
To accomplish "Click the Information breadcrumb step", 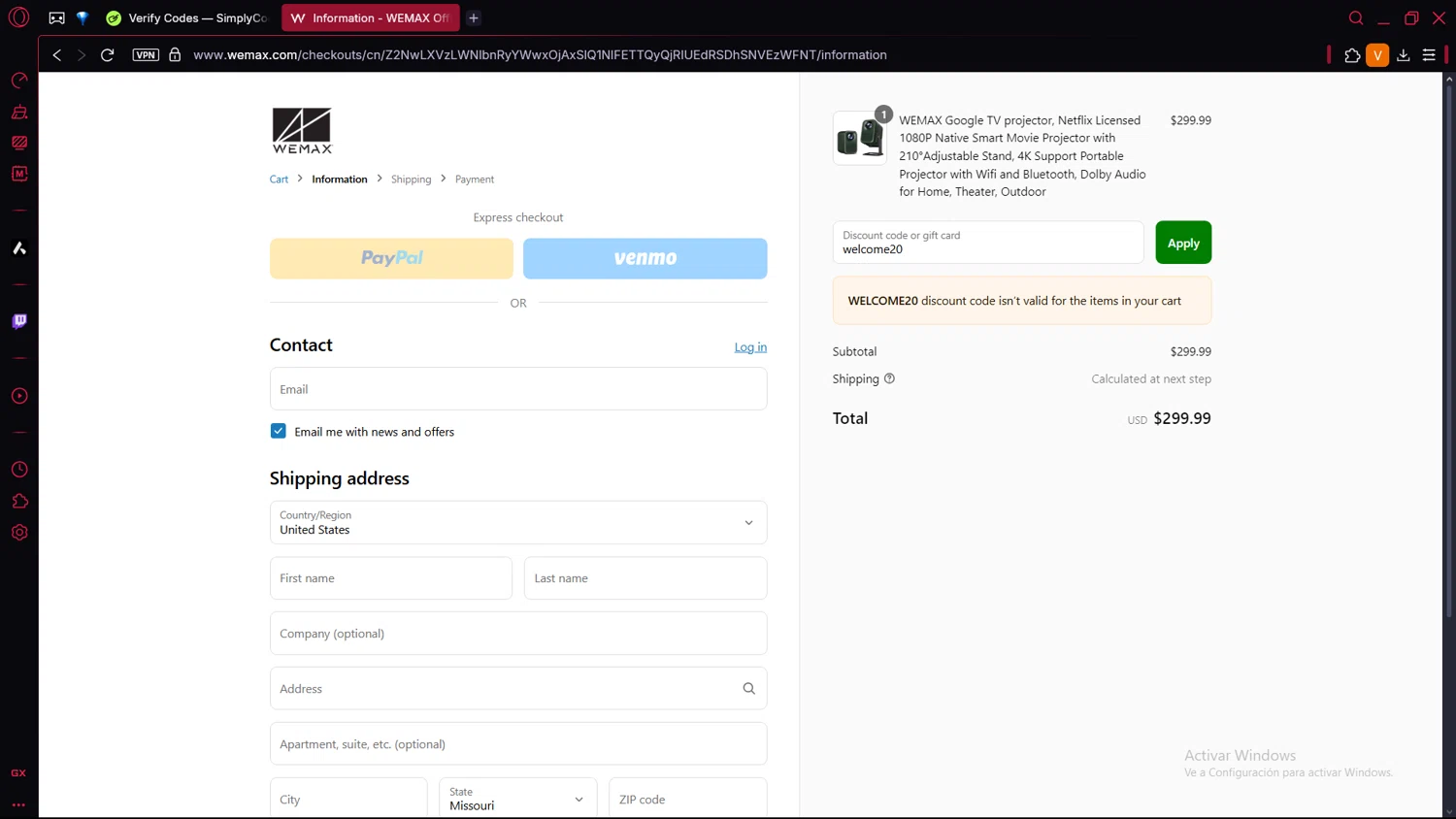I will (x=340, y=180).
